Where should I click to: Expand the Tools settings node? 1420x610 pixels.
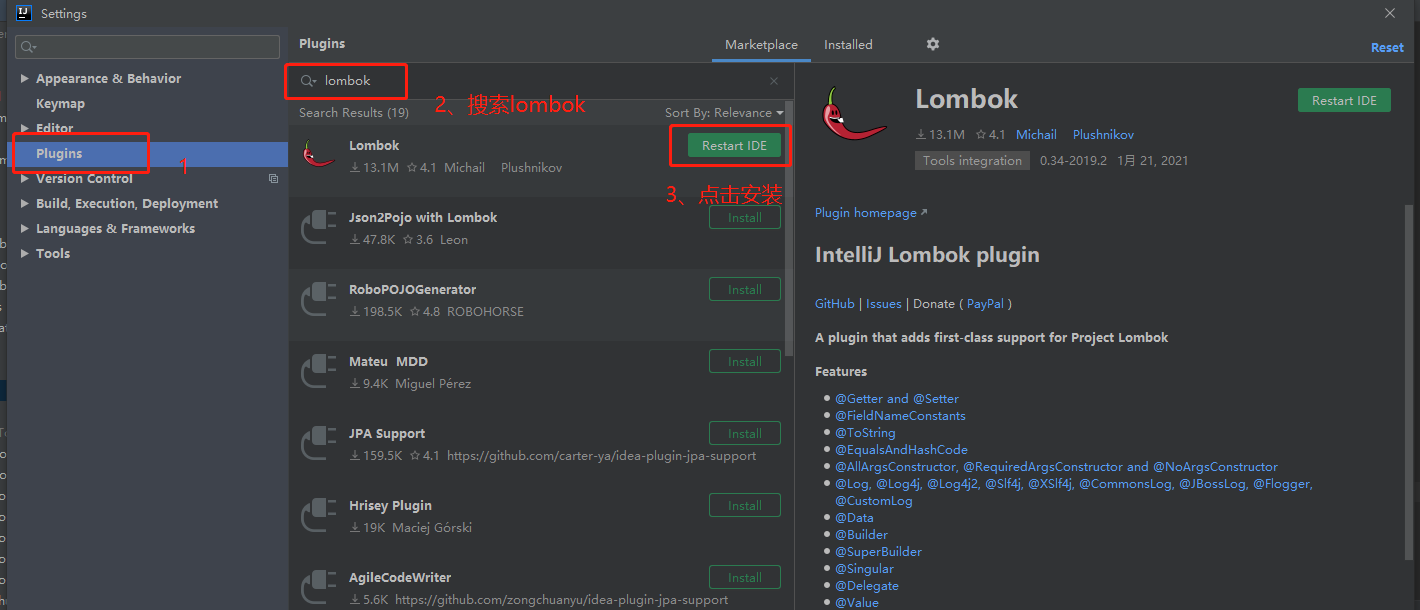pyautogui.click(x=26, y=253)
